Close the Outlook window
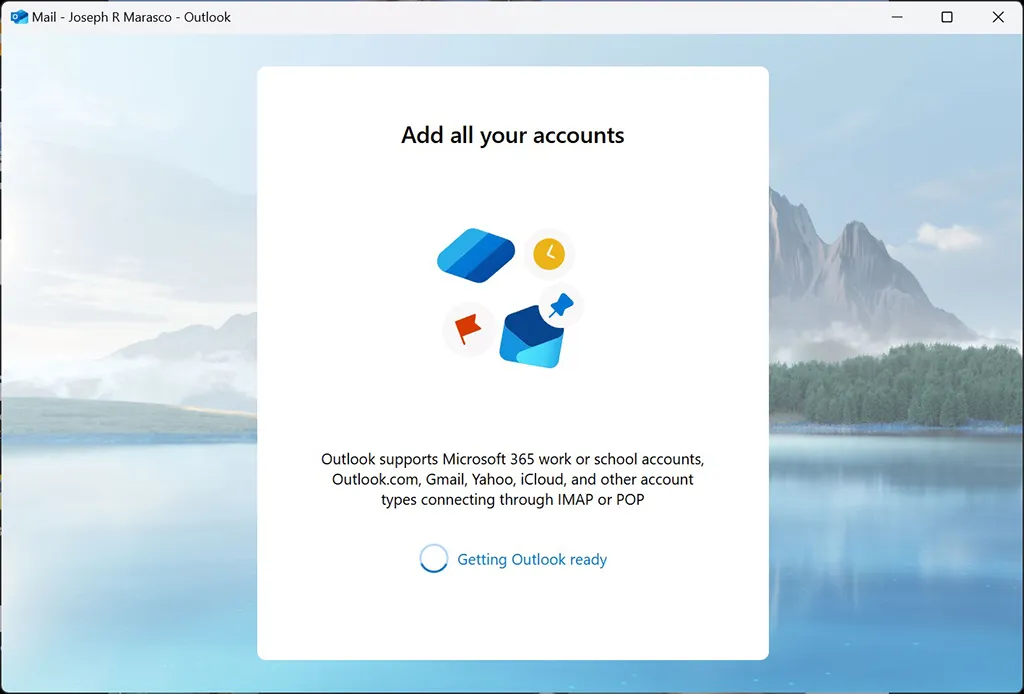 tap(998, 17)
